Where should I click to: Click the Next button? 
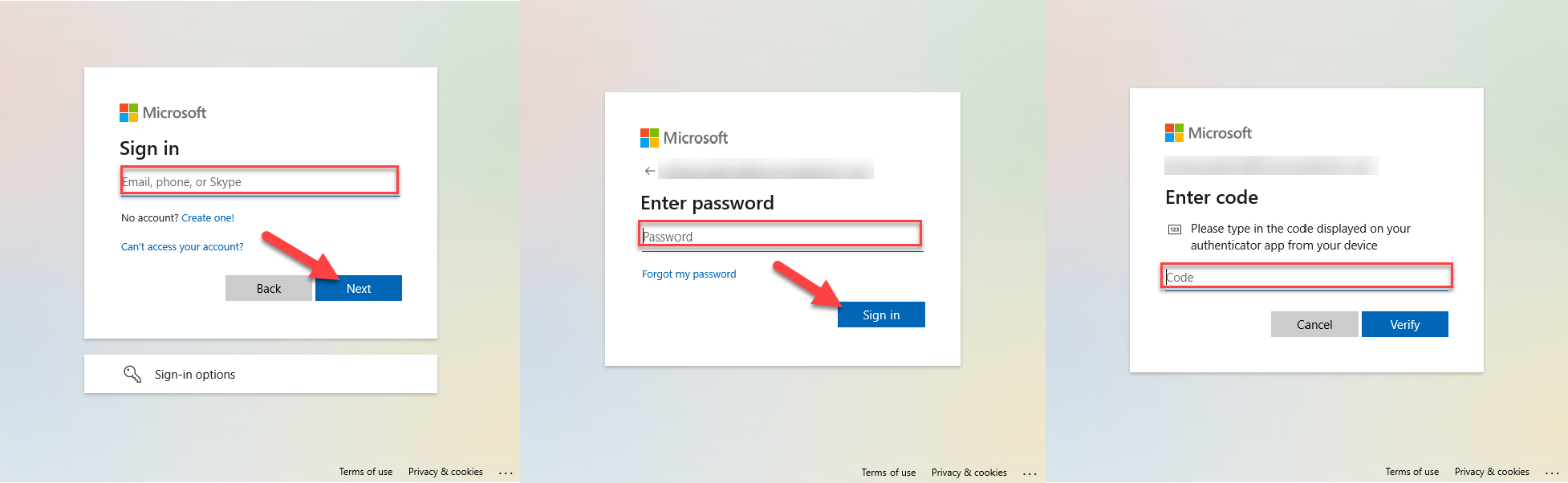(359, 288)
